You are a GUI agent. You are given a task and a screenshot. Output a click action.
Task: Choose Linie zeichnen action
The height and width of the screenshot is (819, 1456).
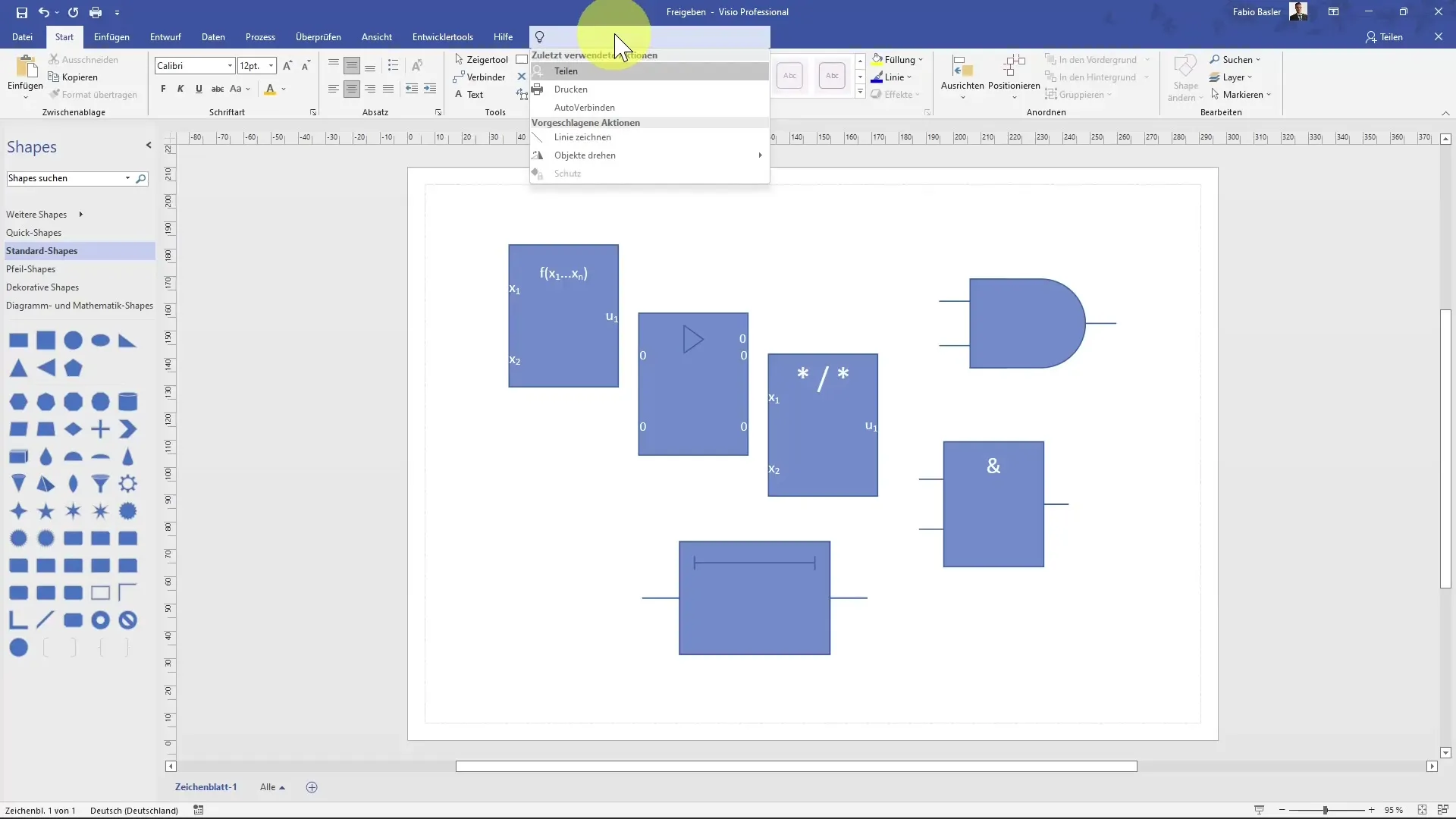click(x=649, y=137)
